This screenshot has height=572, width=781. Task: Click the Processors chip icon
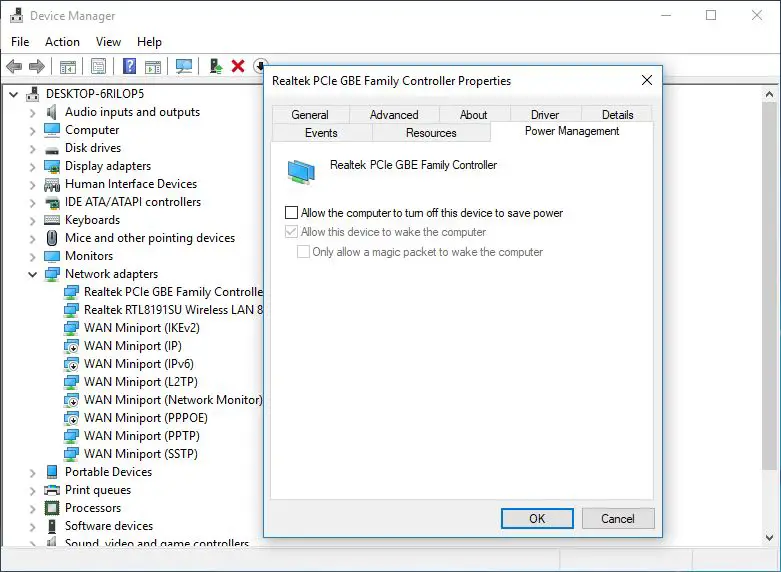52,508
